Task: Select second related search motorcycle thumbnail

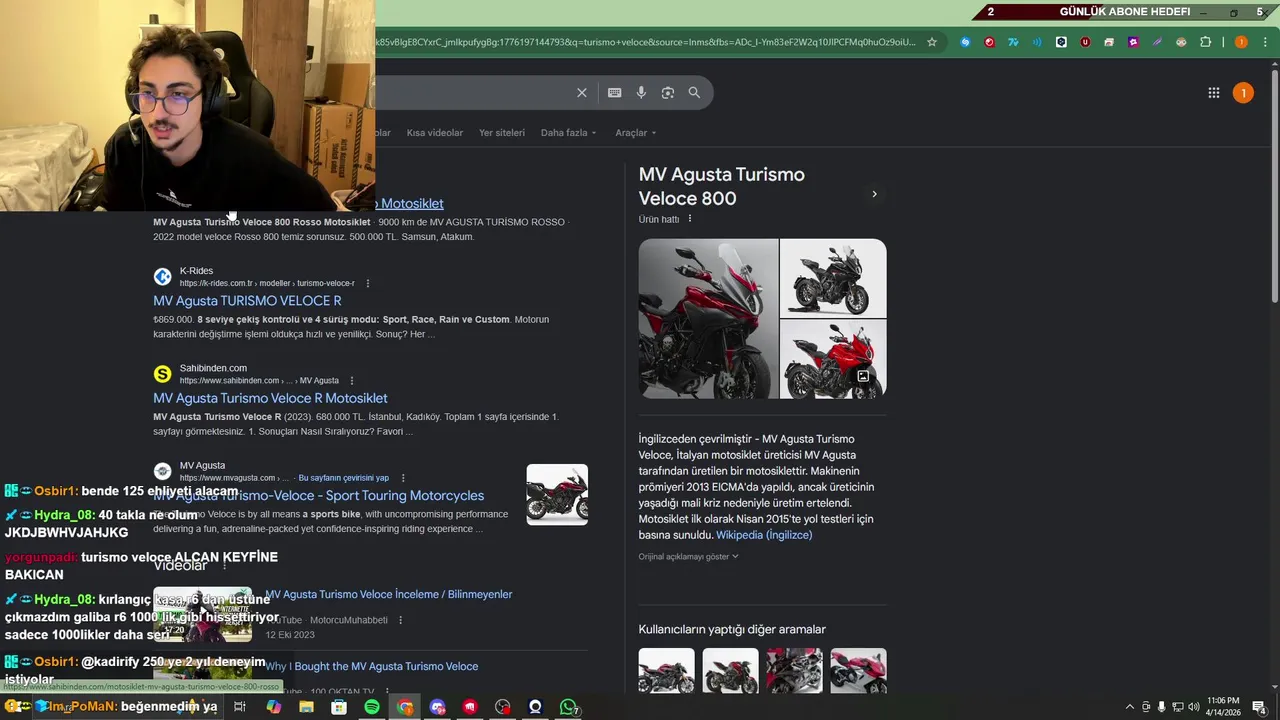Action: (x=730, y=671)
